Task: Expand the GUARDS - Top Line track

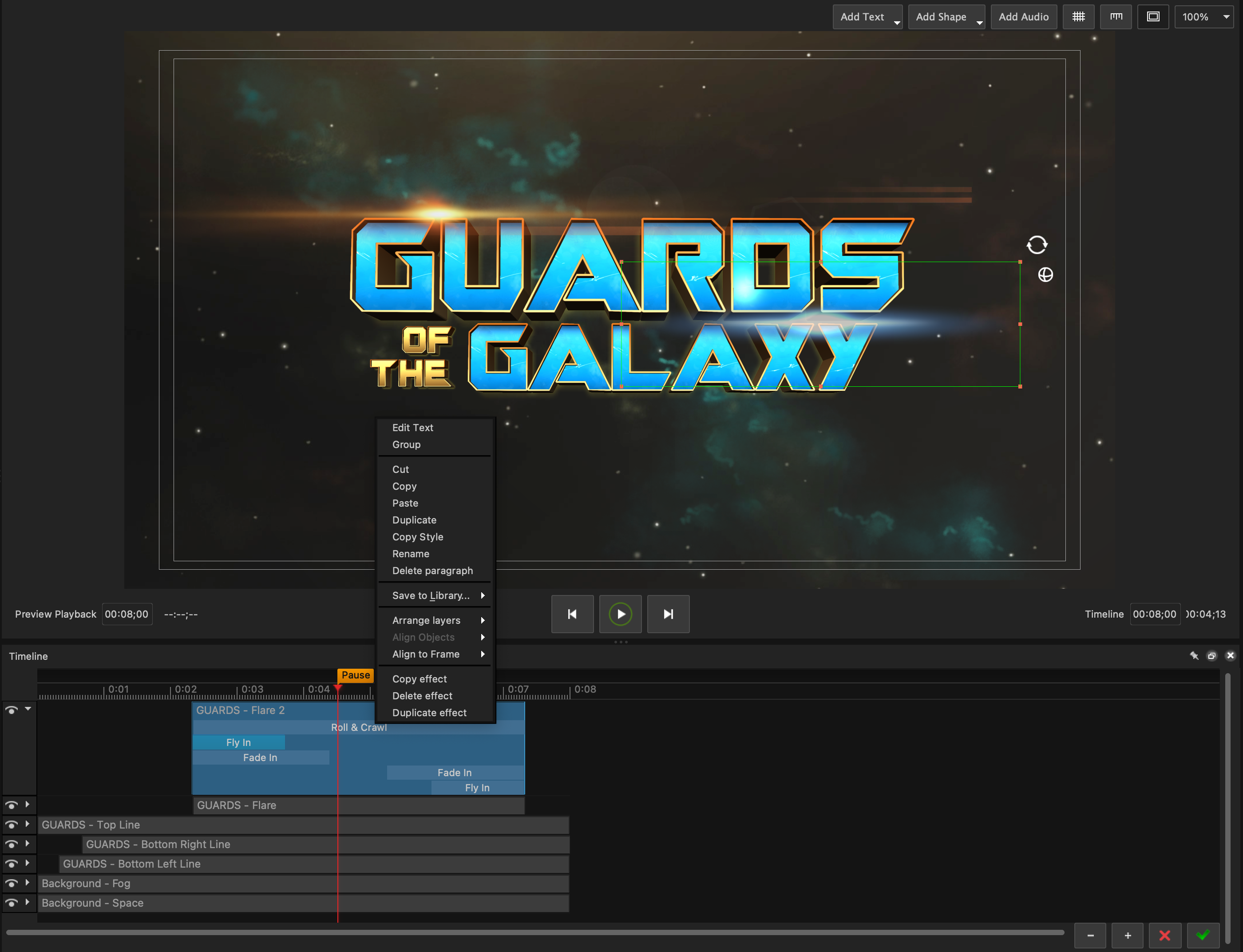Action: [x=27, y=824]
